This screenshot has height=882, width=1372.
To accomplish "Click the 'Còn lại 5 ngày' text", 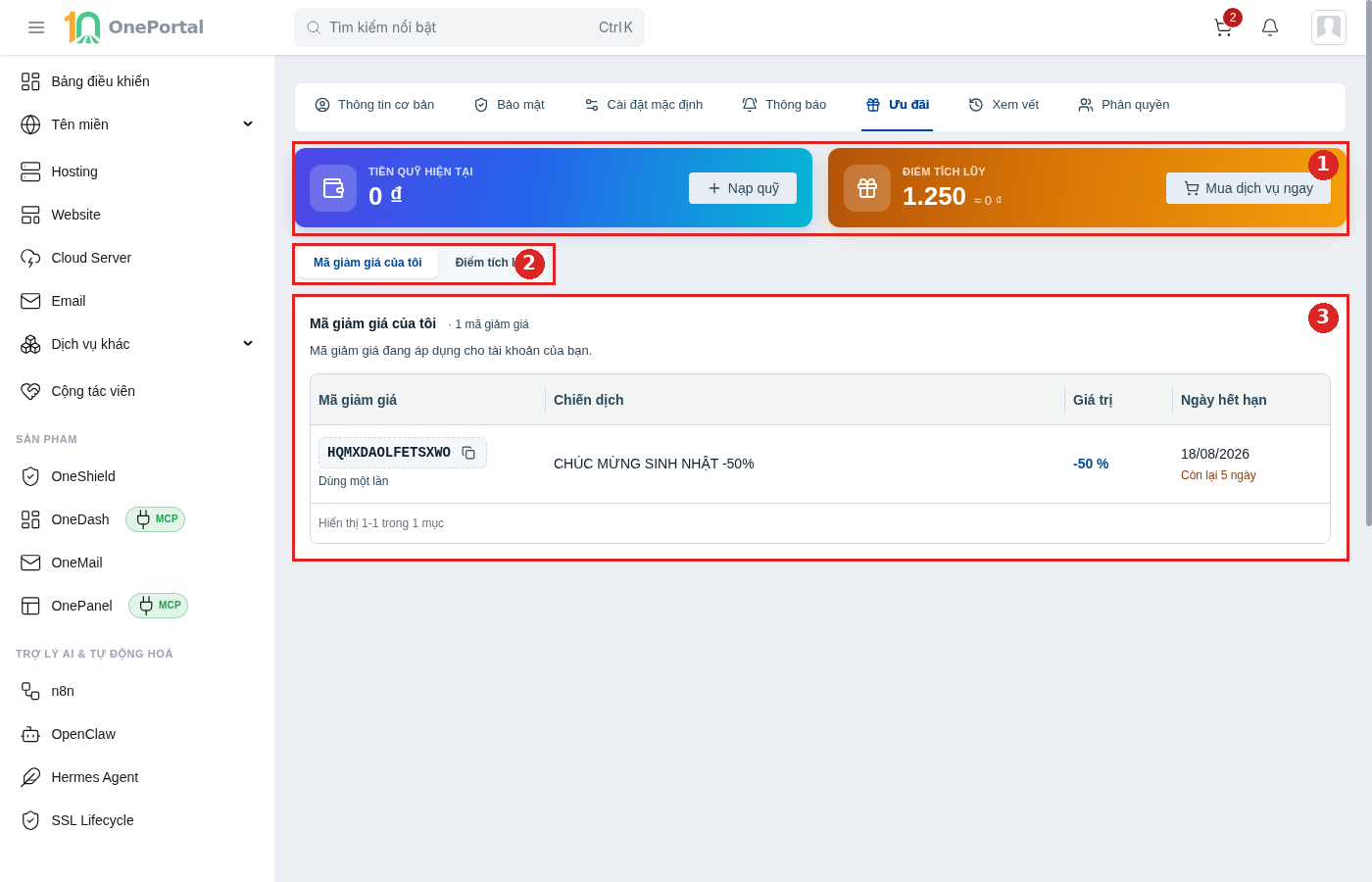I will tap(1218, 475).
